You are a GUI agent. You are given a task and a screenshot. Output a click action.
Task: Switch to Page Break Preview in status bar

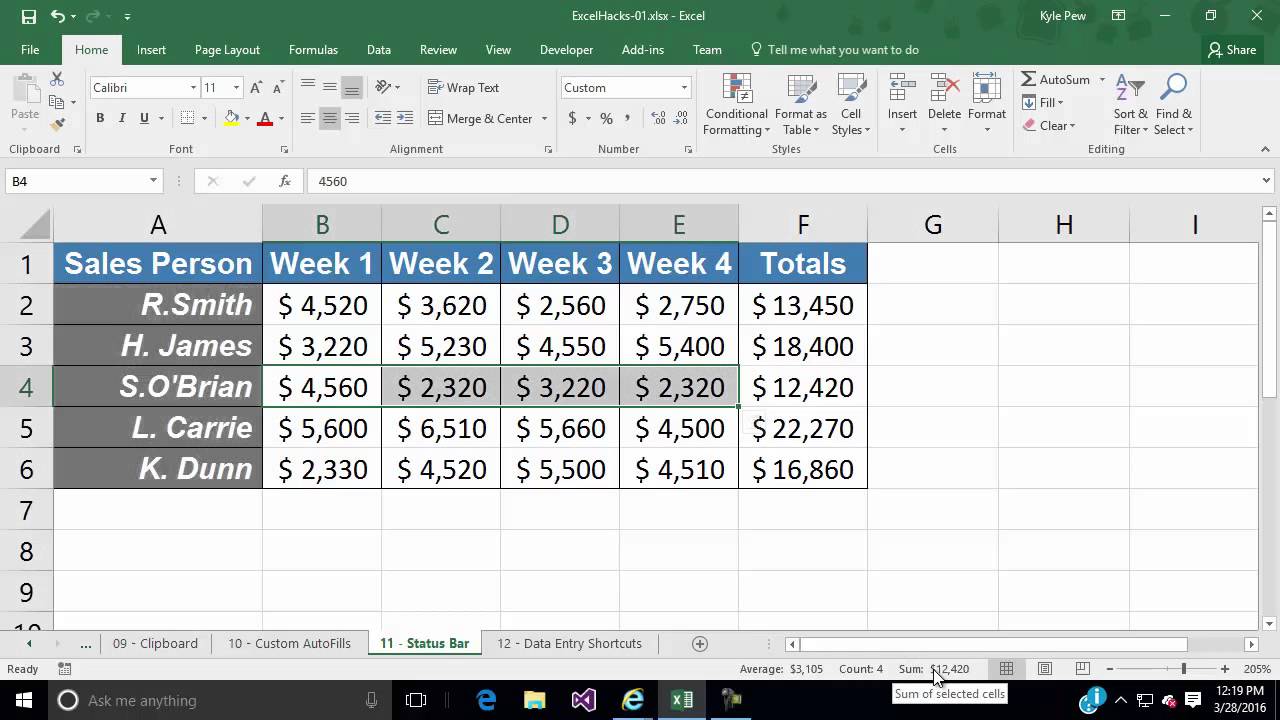click(1082, 668)
